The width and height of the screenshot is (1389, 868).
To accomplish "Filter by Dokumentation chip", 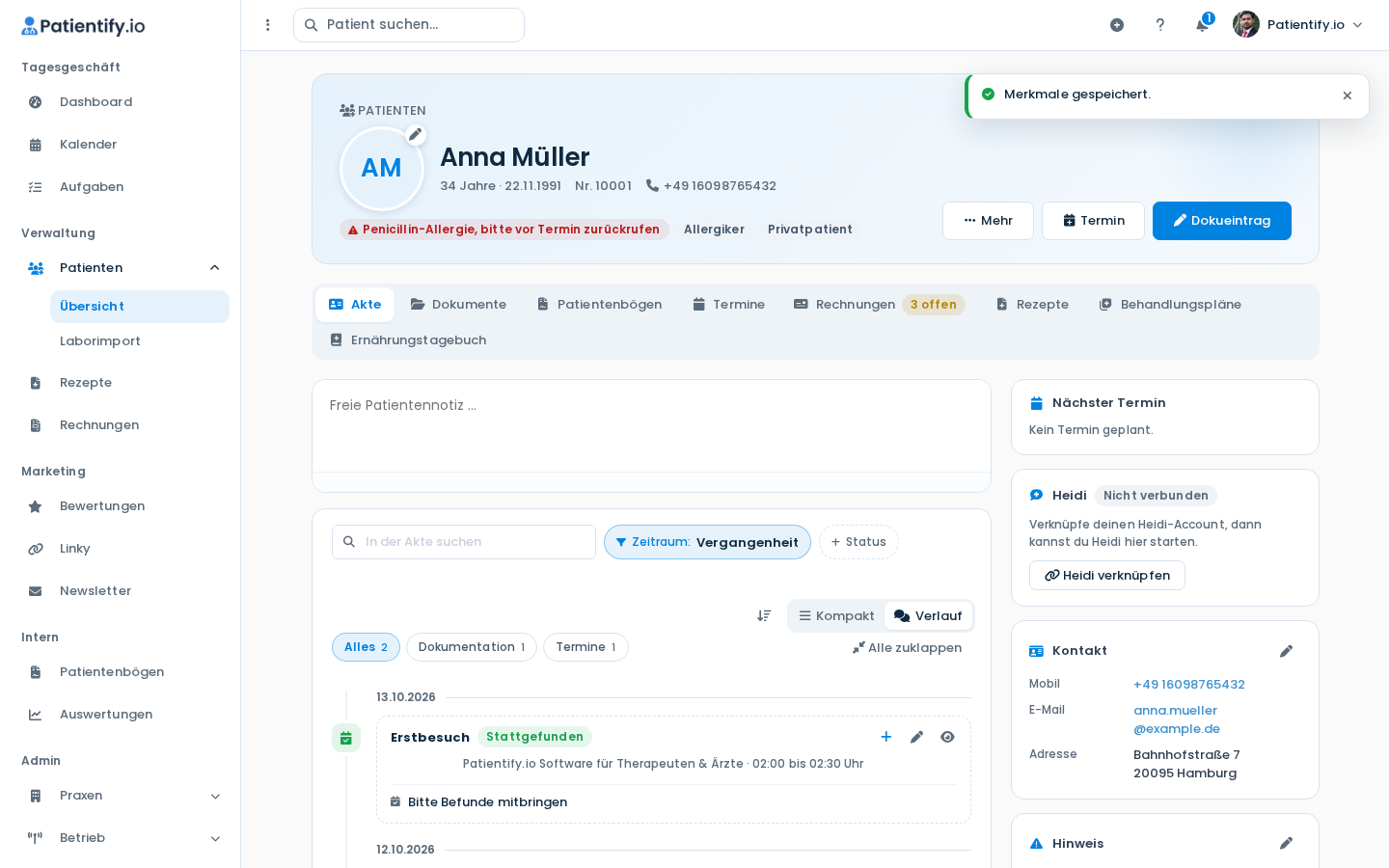I will (x=472, y=647).
